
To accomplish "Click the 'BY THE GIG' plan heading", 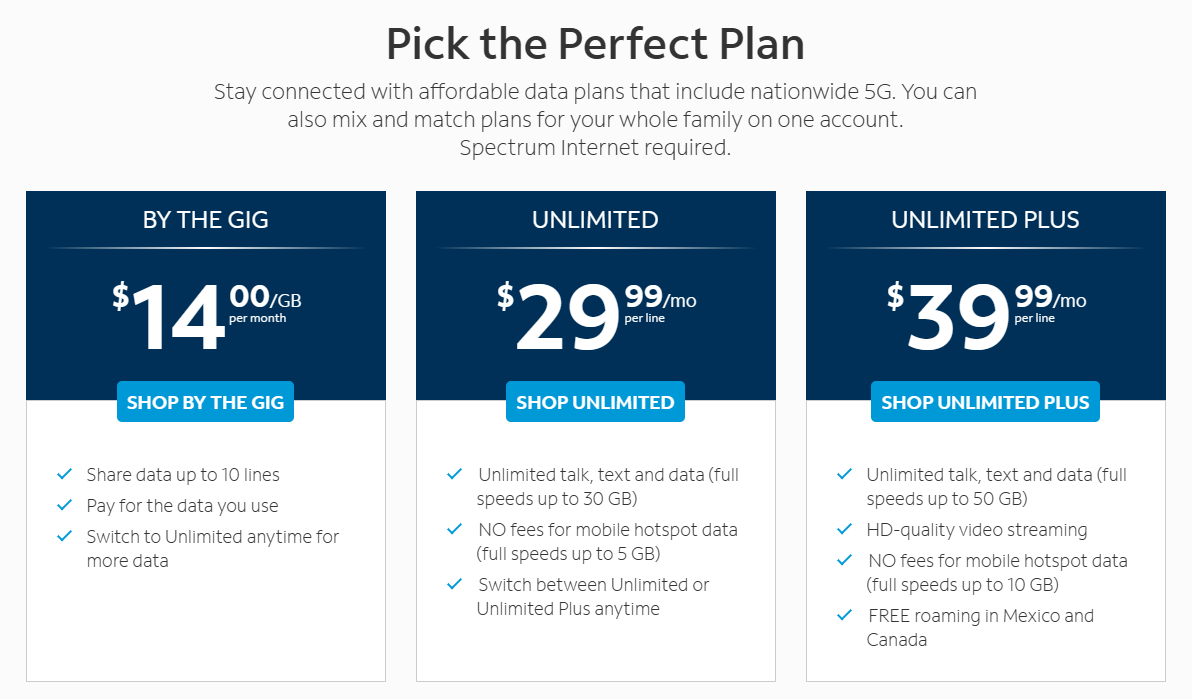I will click(205, 220).
